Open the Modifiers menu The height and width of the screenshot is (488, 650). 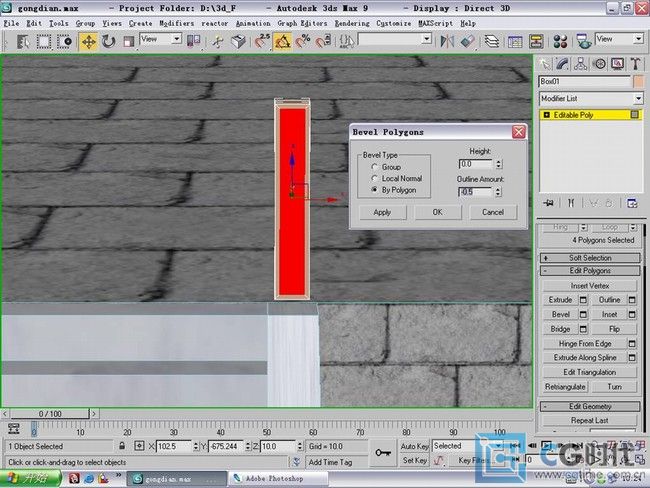177,24
